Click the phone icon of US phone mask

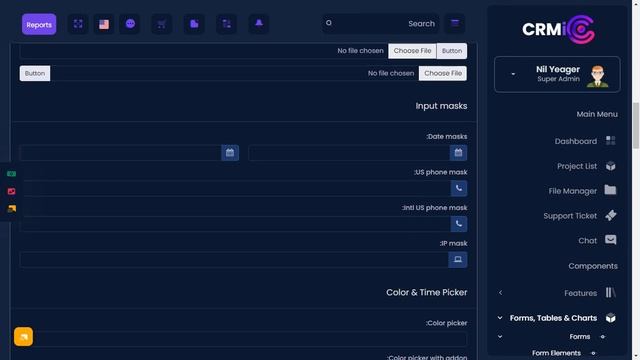coord(459,188)
